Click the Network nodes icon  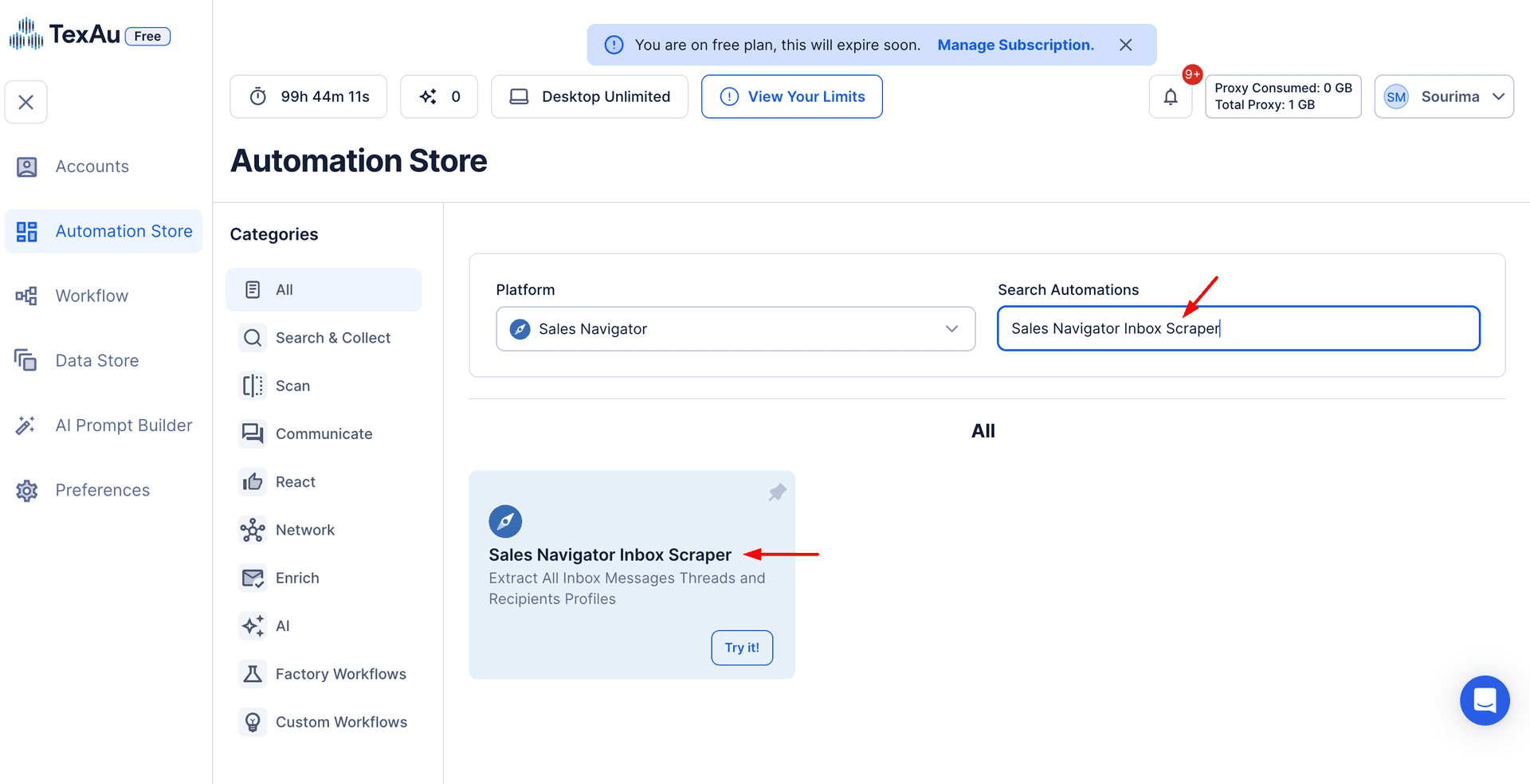coord(253,530)
